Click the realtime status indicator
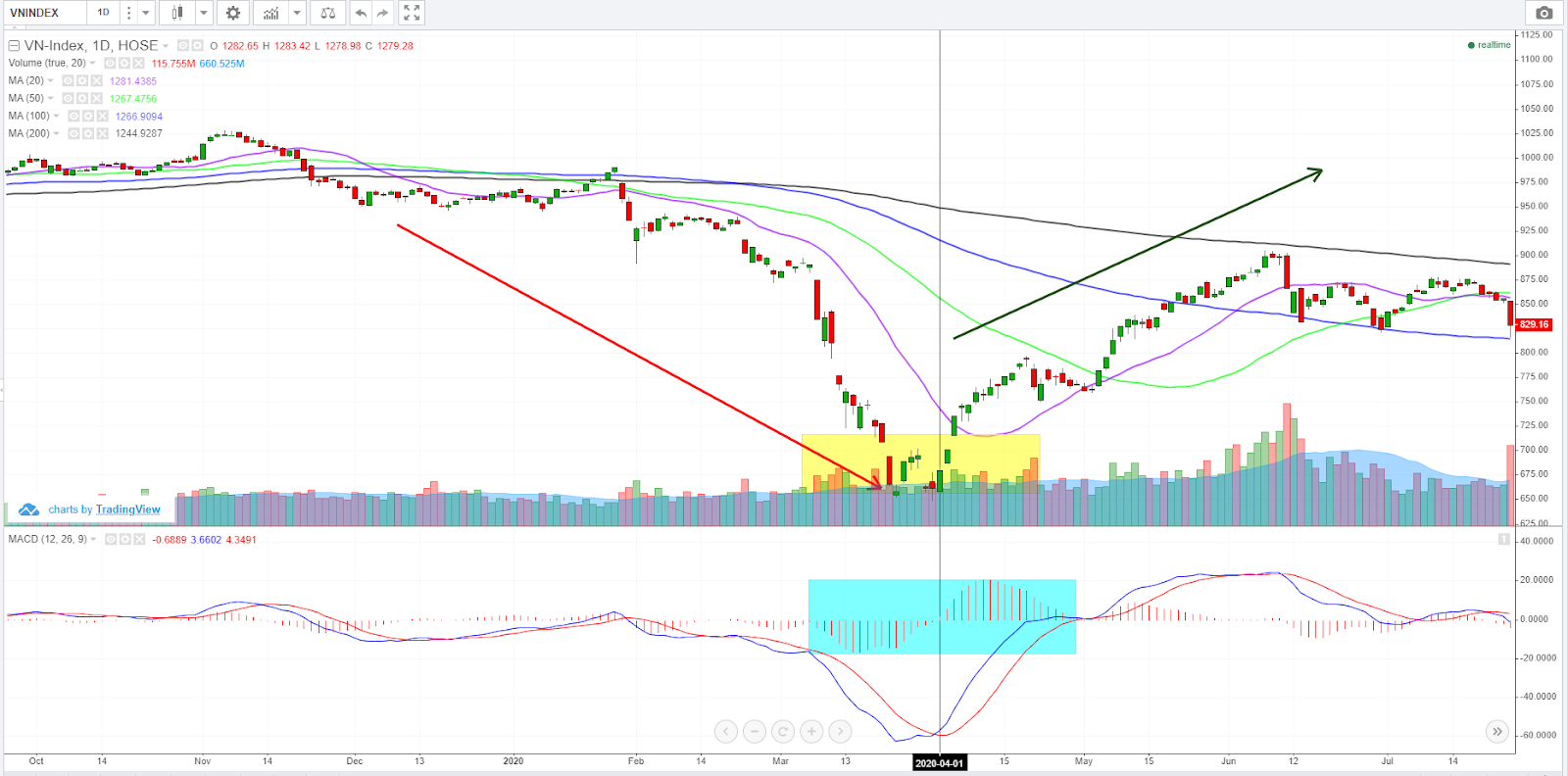1568x776 pixels. click(x=1489, y=45)
